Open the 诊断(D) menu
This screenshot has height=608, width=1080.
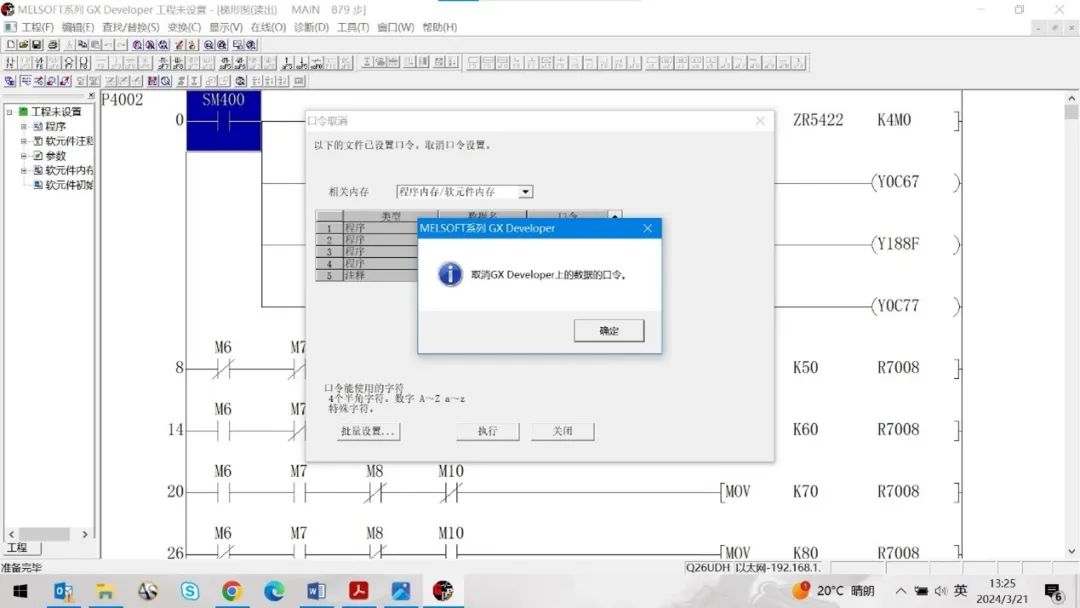click(x=311, y=27)
